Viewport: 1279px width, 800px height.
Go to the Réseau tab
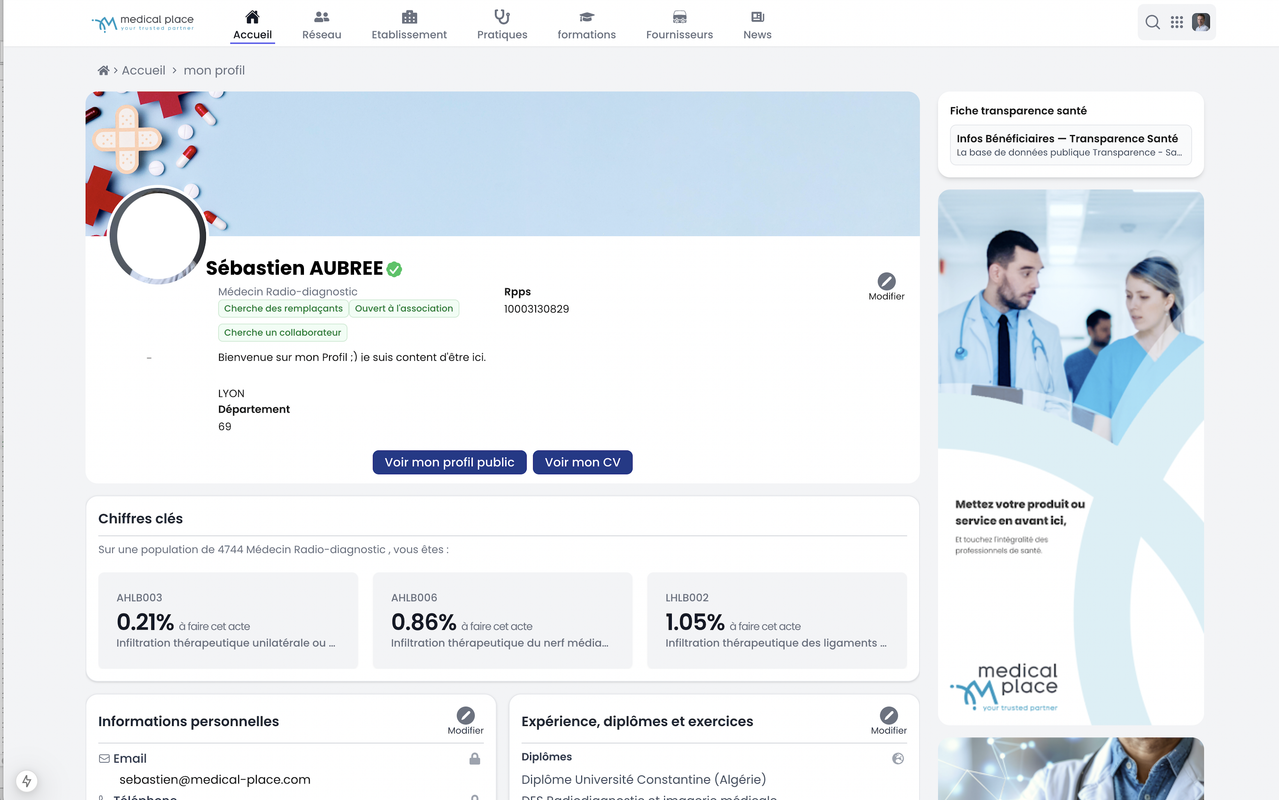coord(321,25)
